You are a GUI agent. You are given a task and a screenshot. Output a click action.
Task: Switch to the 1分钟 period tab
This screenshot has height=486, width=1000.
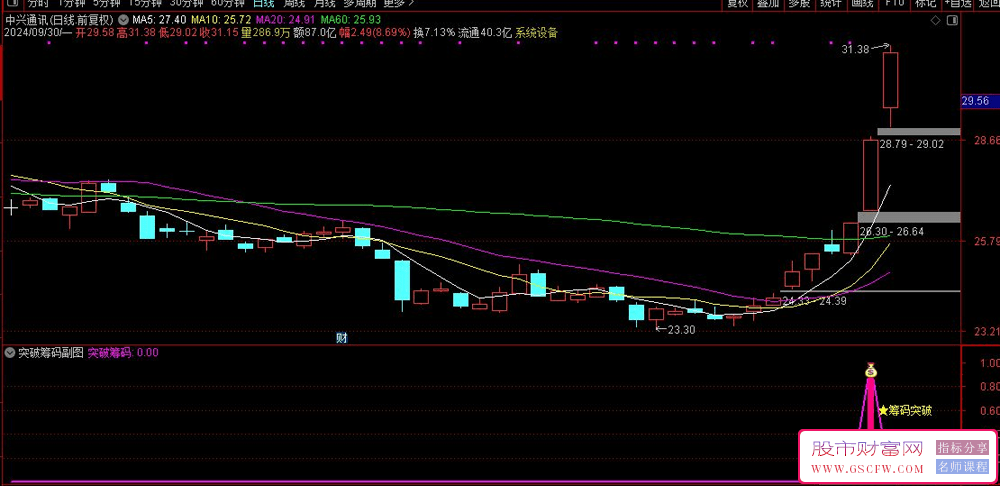tap(70, 3)
